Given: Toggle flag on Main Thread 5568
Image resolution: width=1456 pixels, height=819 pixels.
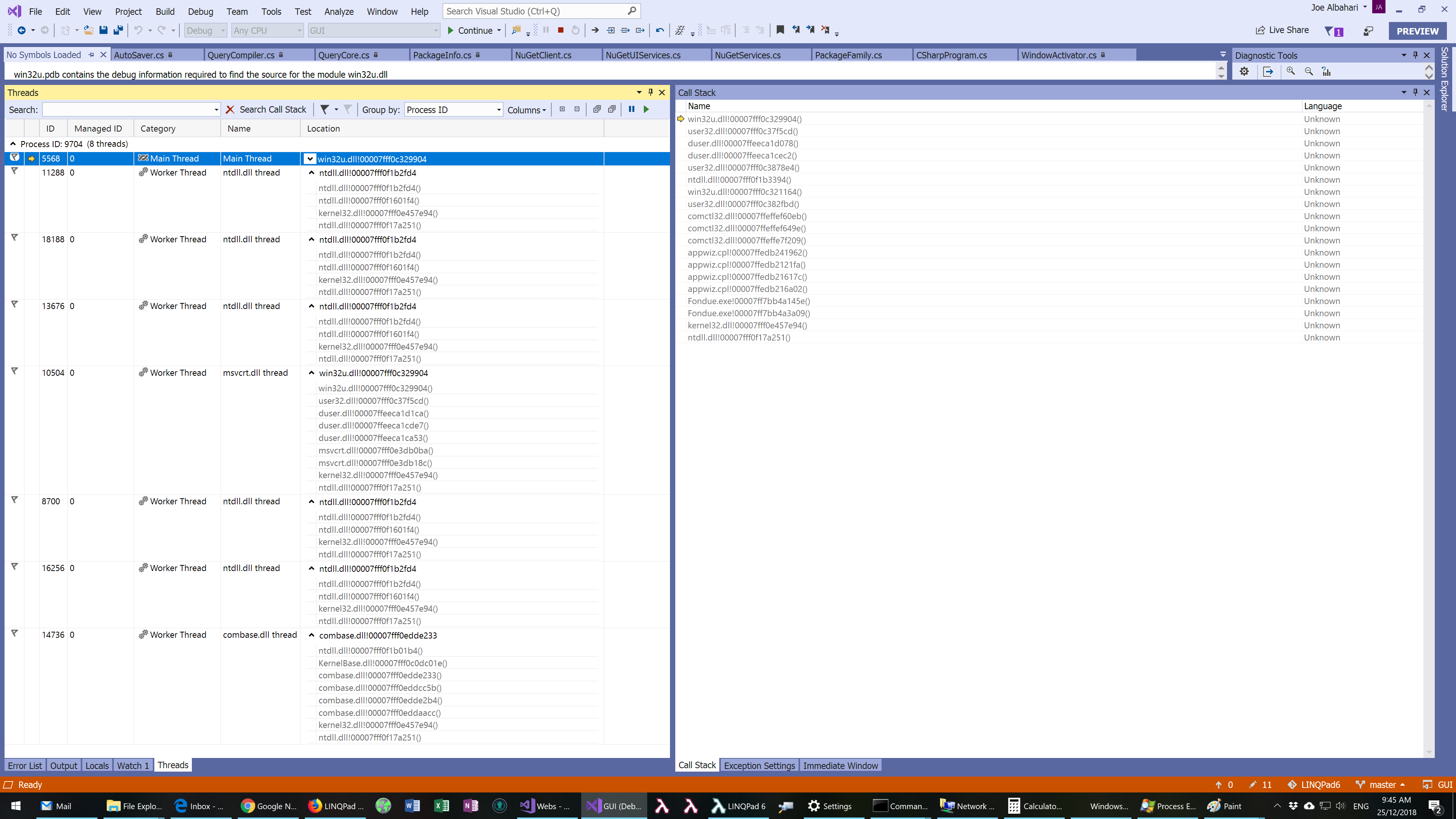Looking at the screenshot, I should click(x=15, y=158).
